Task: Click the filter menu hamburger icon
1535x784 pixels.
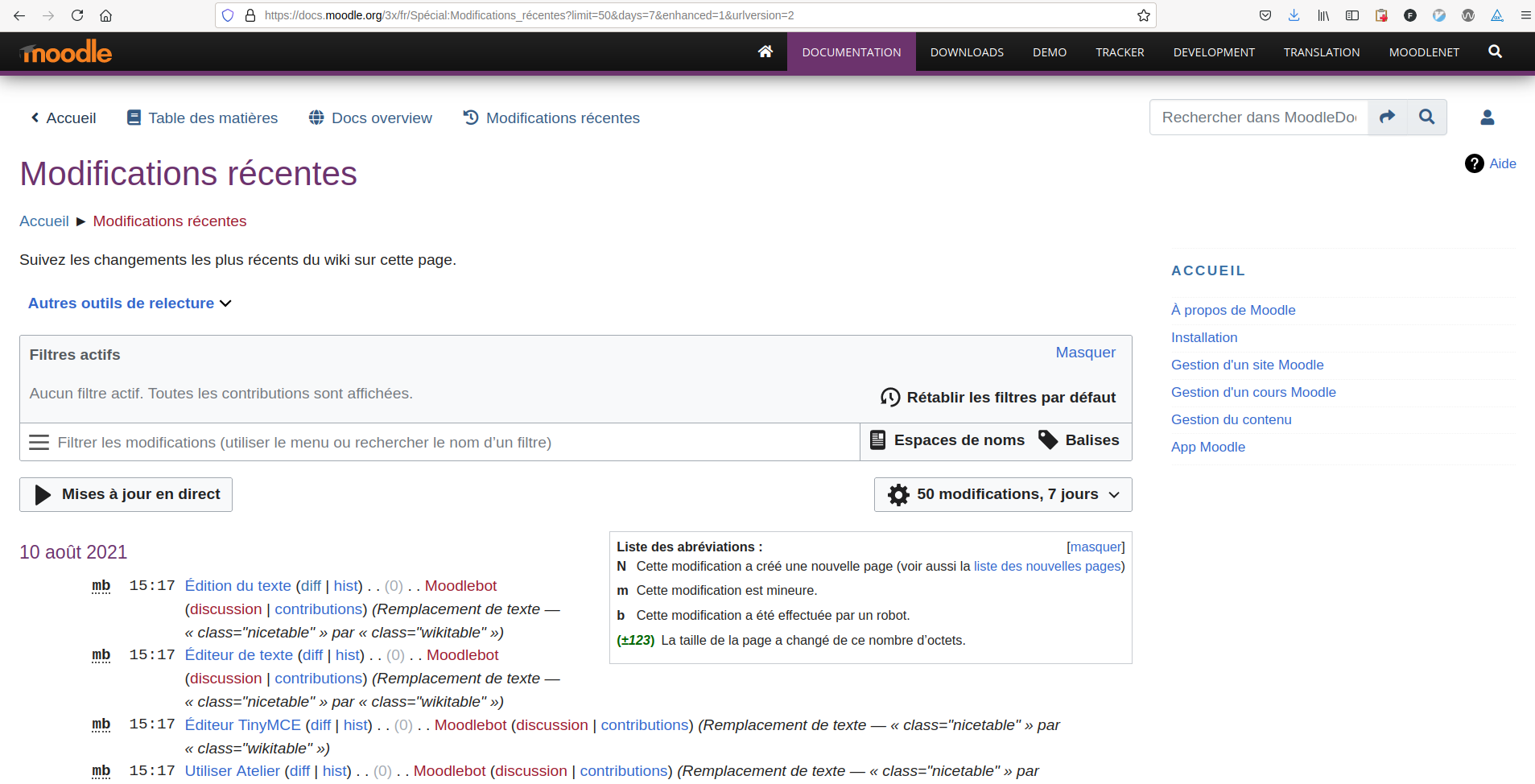Action: coord(39,443)
